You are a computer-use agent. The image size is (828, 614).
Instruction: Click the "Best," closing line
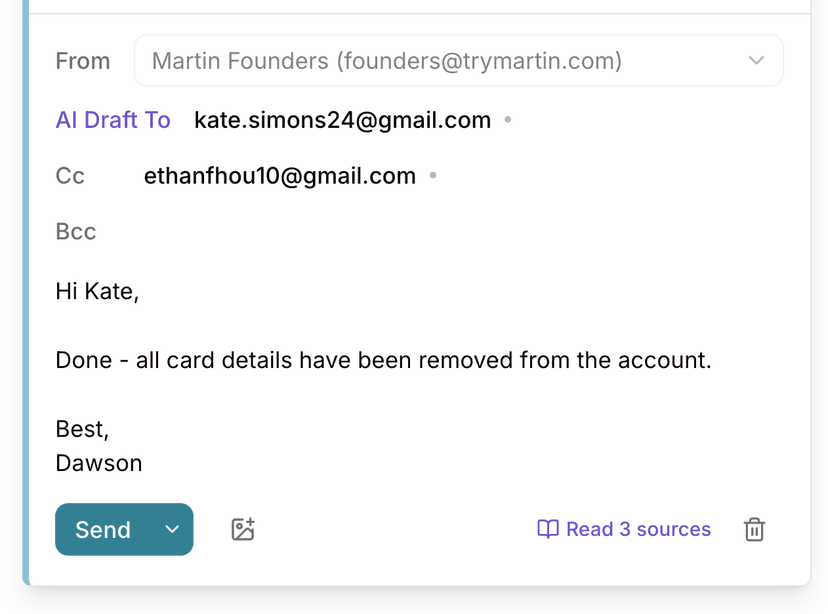pos(82,429)
